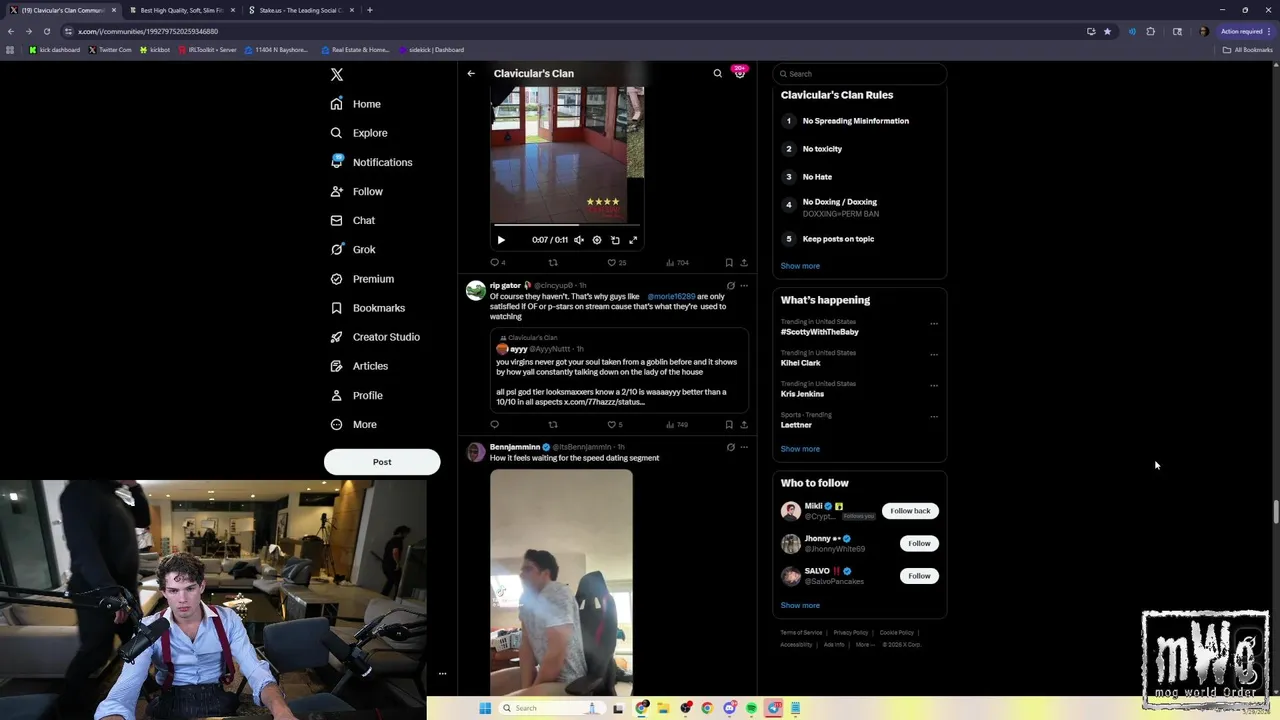The width and height of the screenshot is (1280, 720).
Task: Click taskbar Search box
Action: pyautogui.click(x=553, y=708)
